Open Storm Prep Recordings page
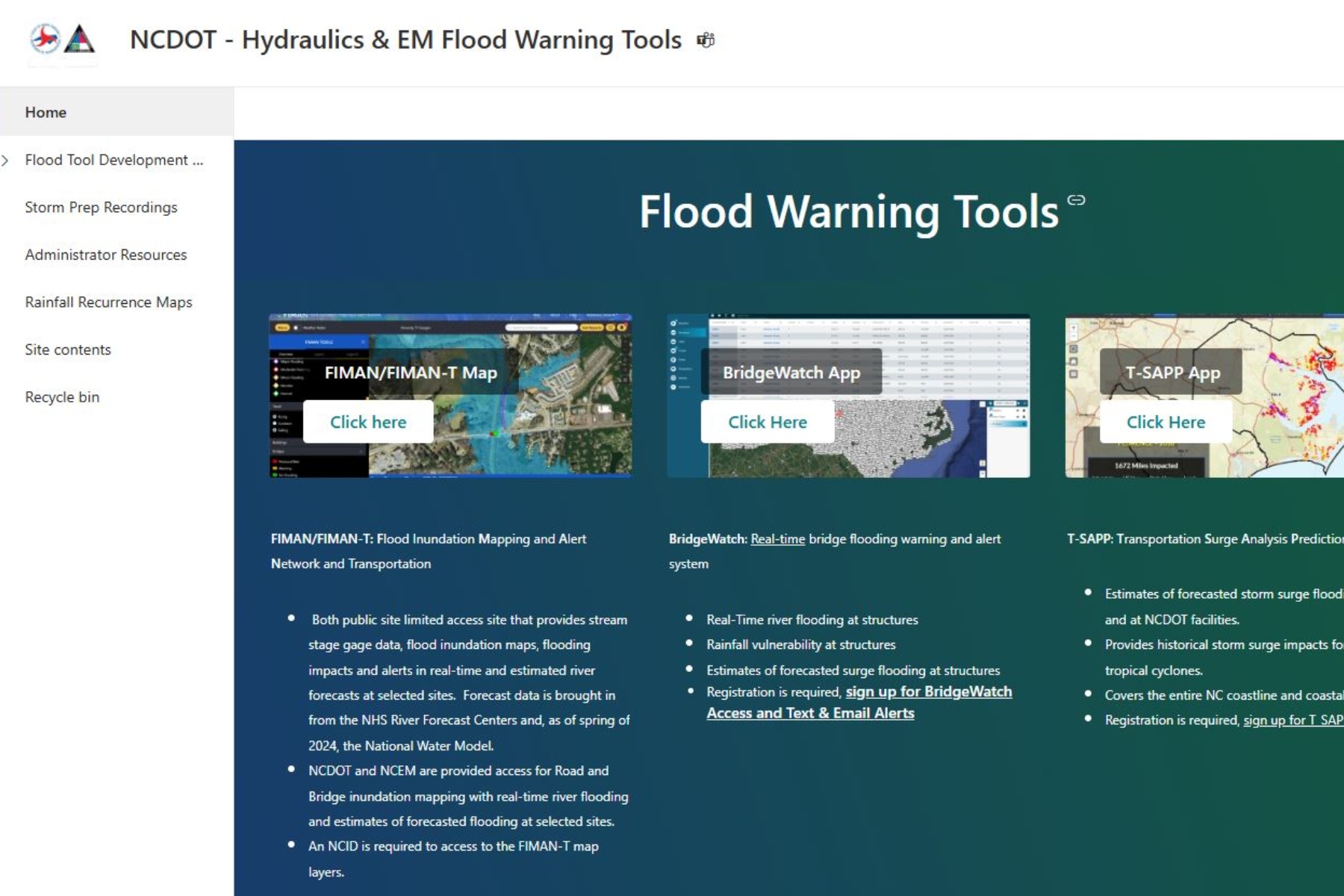Image resolution: width=1344 pixels, height=896 pixels. pyautogui.click(x=101, y=207)
